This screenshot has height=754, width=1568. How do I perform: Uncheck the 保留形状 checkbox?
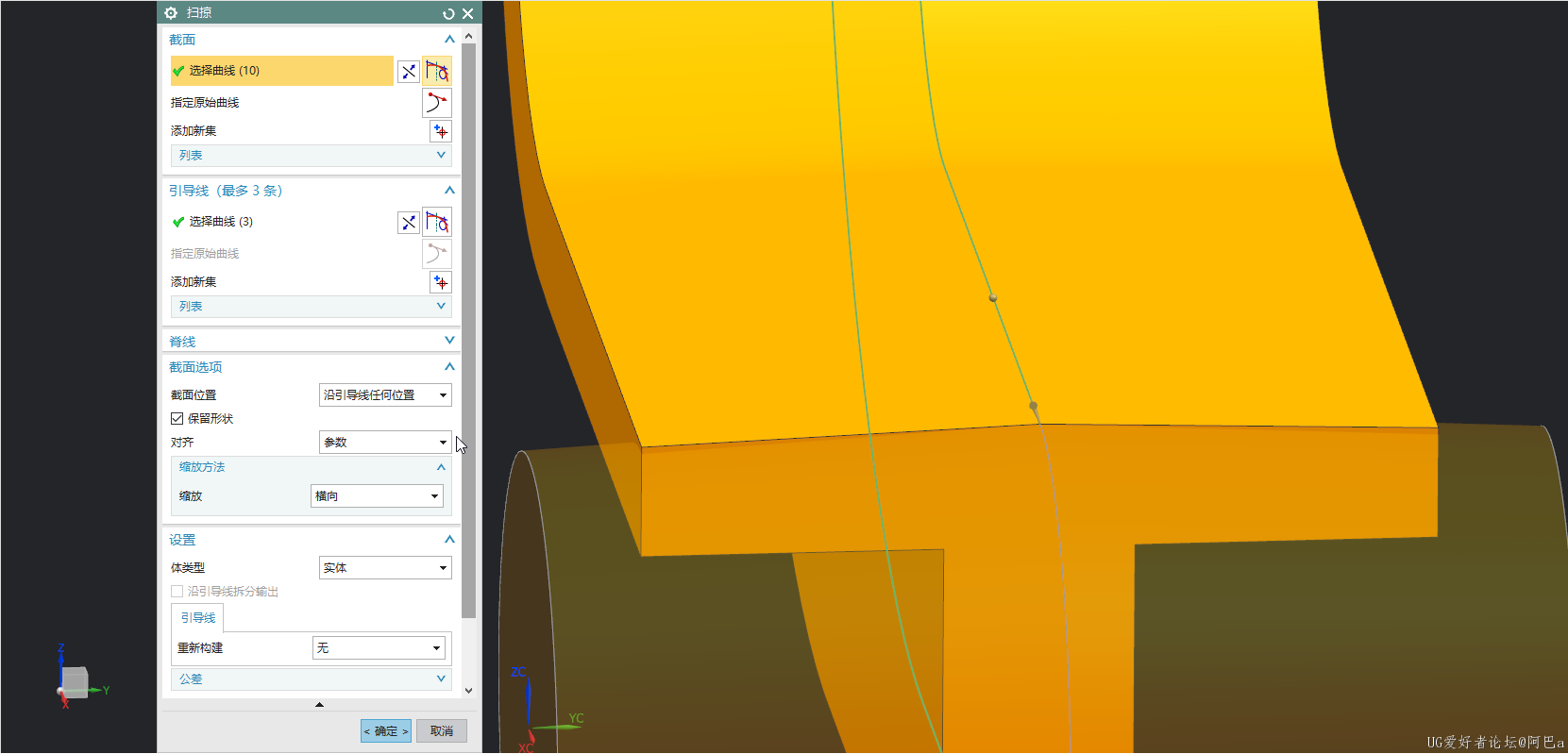(x=177, y=419)
